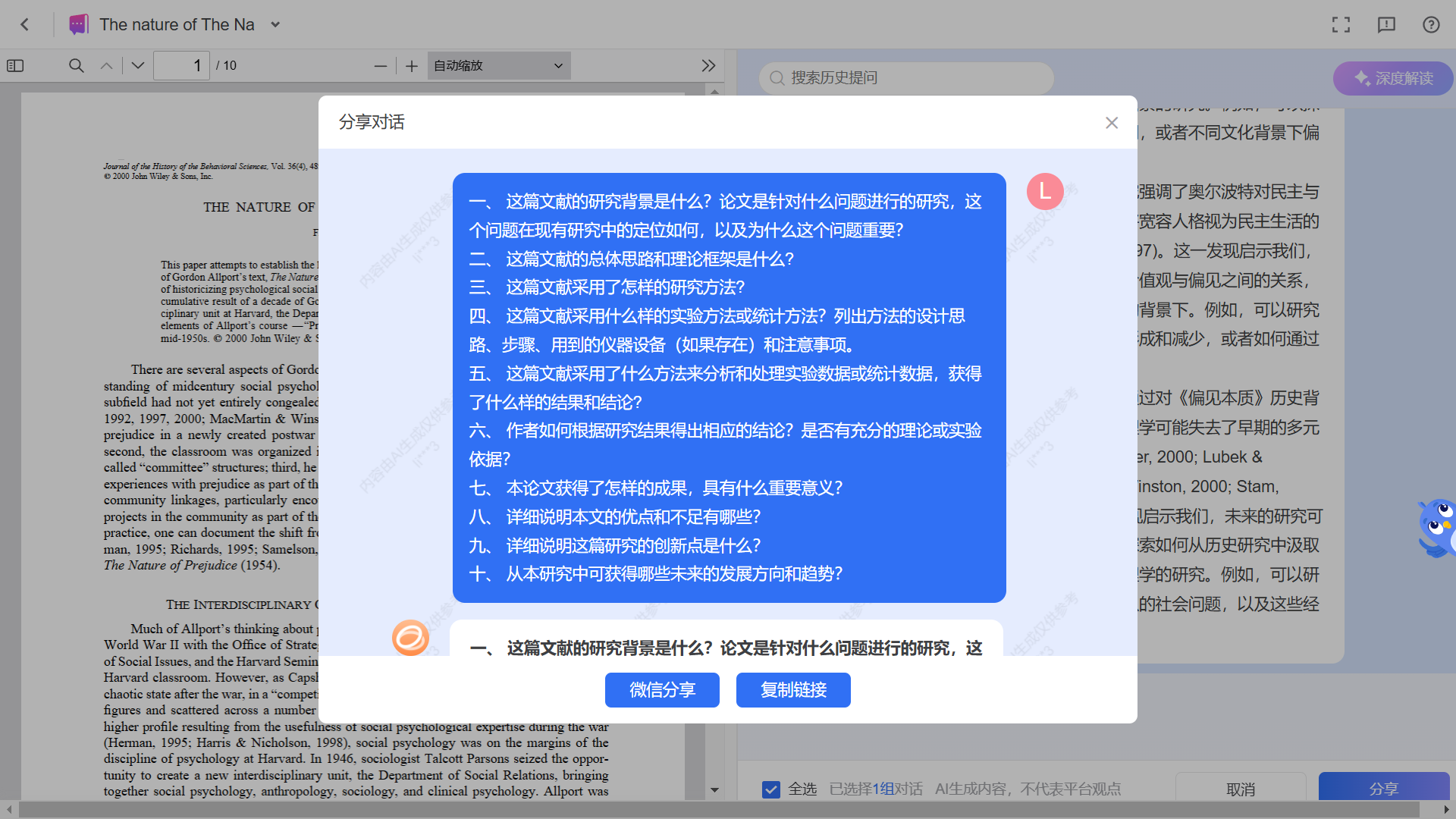Screen dimensions: 1456x819
Task: Toggle the 全选 select-all checkbox
Action: point(771,789)
